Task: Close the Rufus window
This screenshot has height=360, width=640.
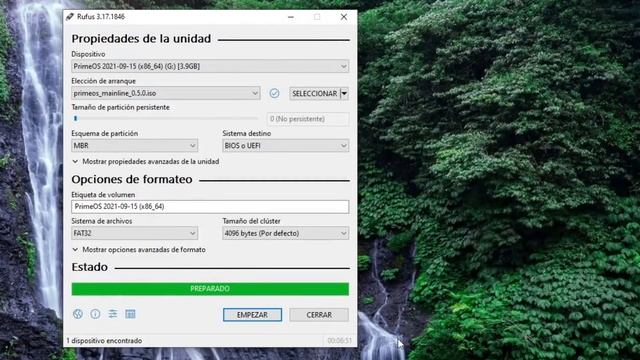Action: [344, 17]
